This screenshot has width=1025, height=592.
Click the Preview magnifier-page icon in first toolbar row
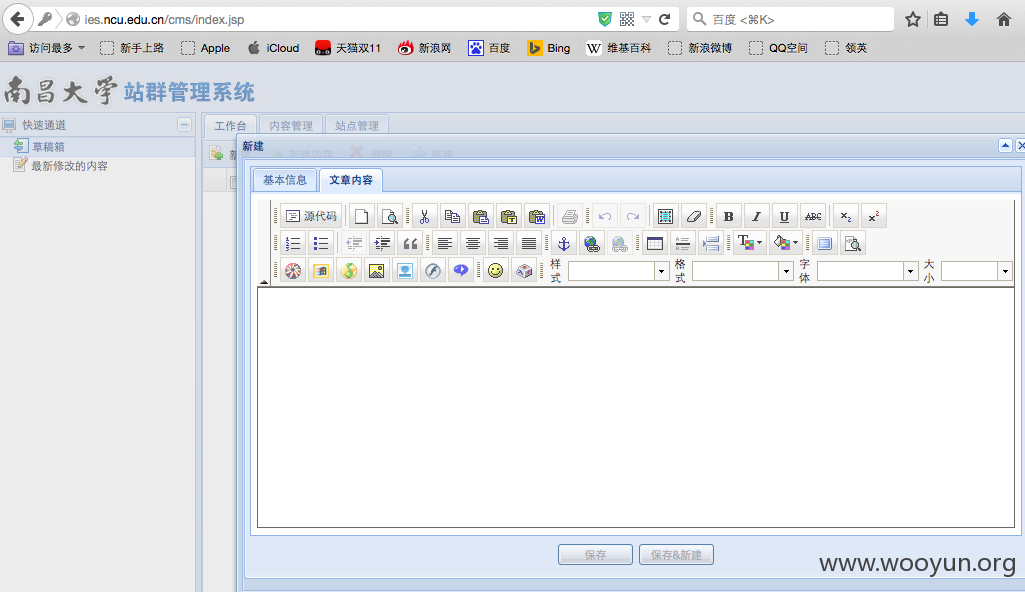[390, 216]
